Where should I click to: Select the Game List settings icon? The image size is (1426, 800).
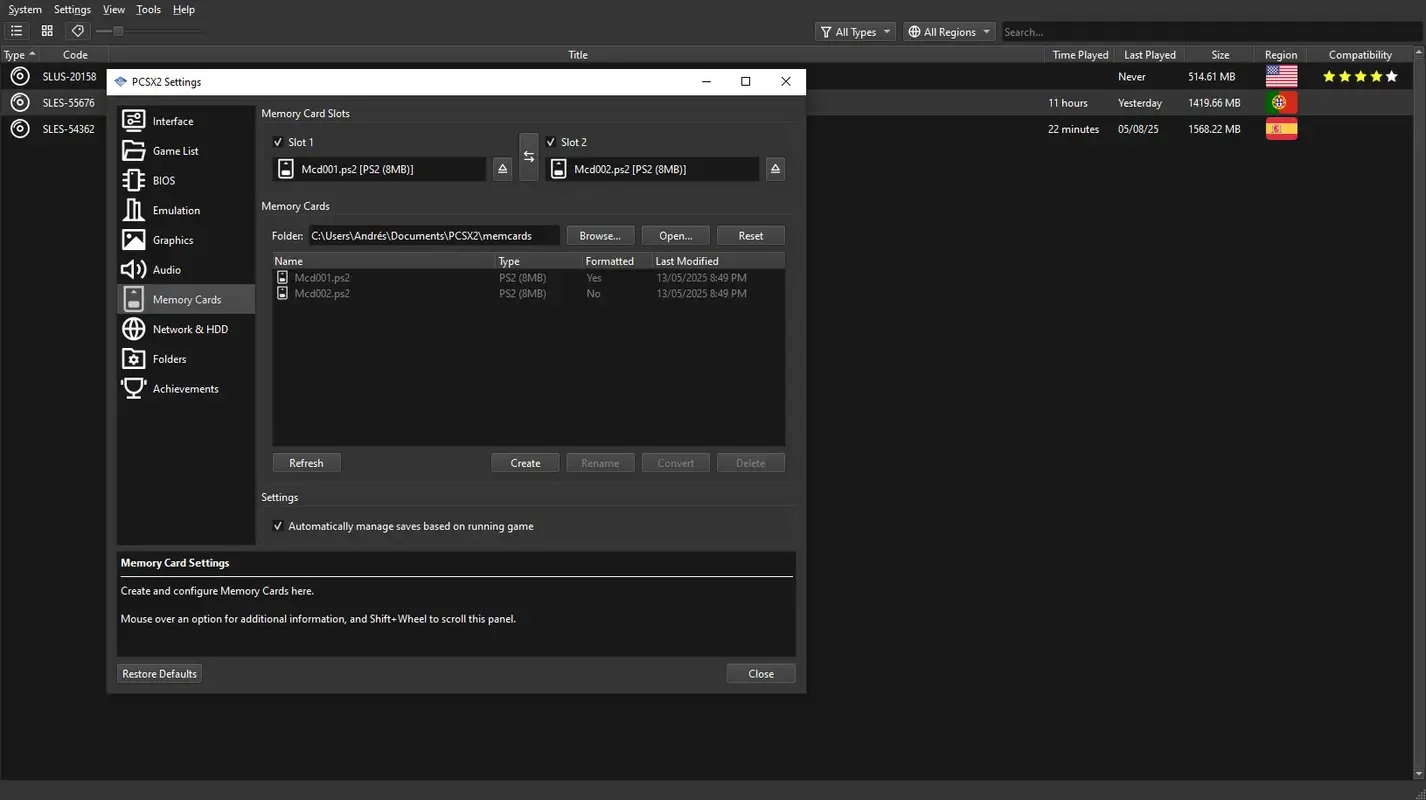(176, 150)
